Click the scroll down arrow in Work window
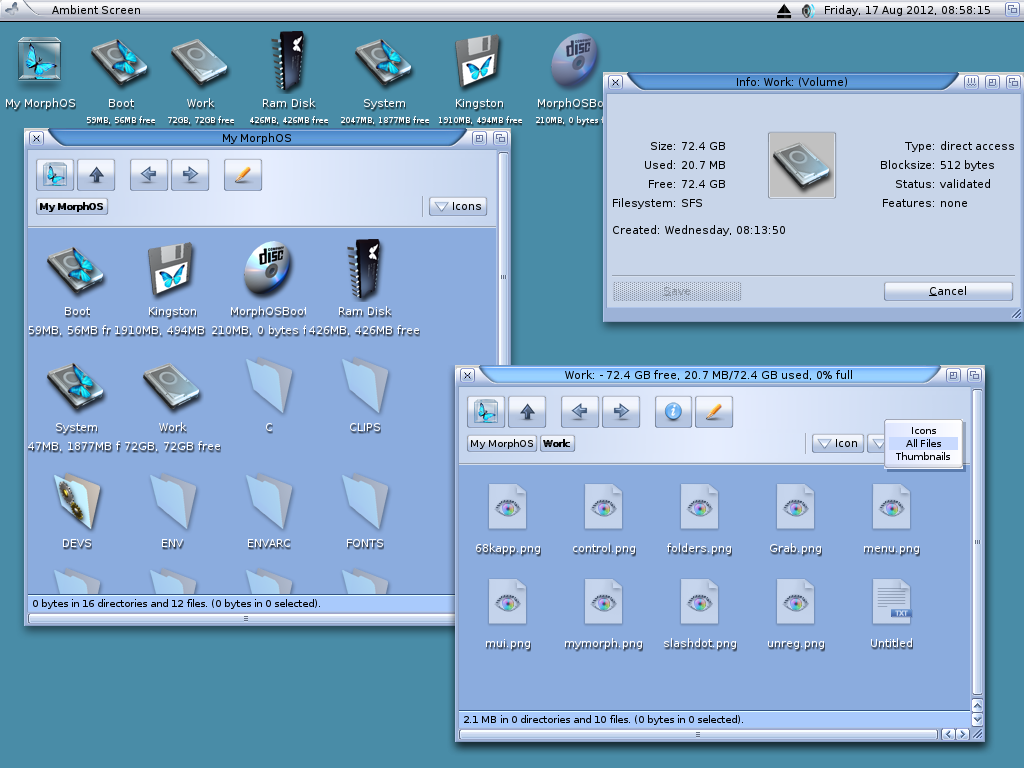The width and height of the screenshot is (1024, 768). click(977, 719)
